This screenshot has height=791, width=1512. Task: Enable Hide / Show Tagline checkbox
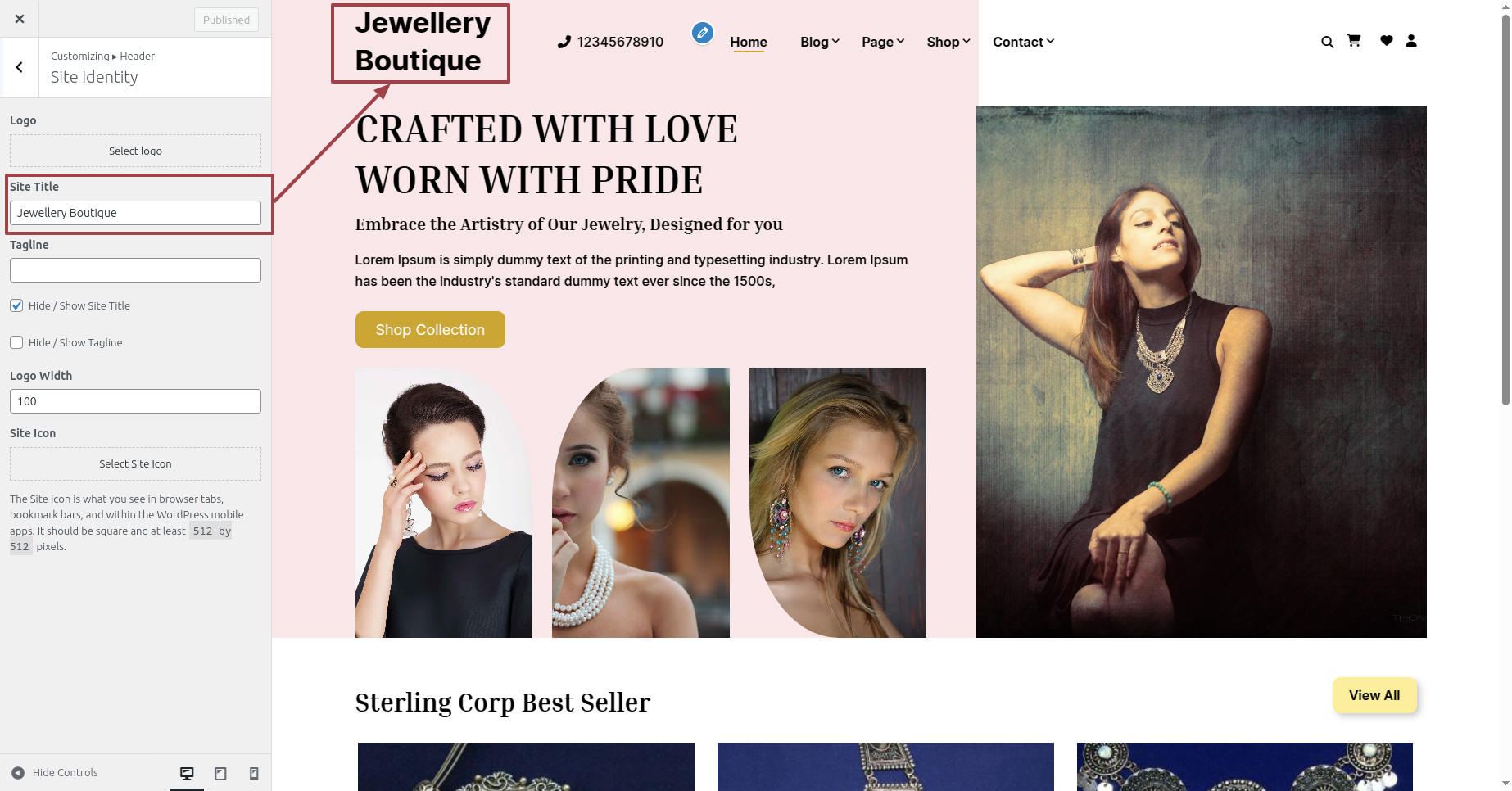tap(16, 342)
